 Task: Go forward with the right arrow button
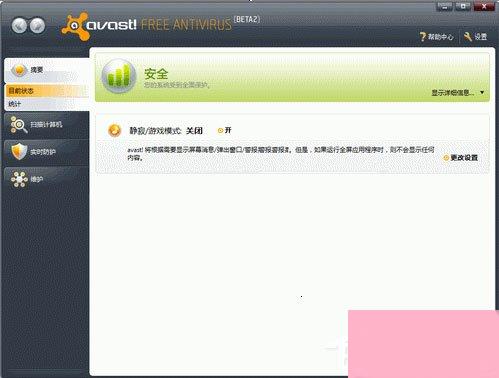[x=37, y=25]
